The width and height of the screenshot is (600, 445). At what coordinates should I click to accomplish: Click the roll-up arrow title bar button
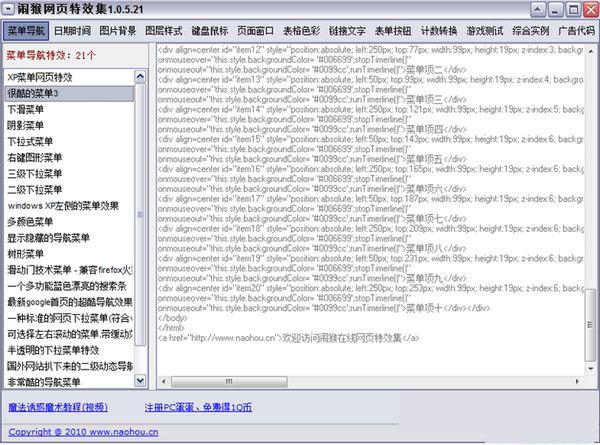point(538,10)
